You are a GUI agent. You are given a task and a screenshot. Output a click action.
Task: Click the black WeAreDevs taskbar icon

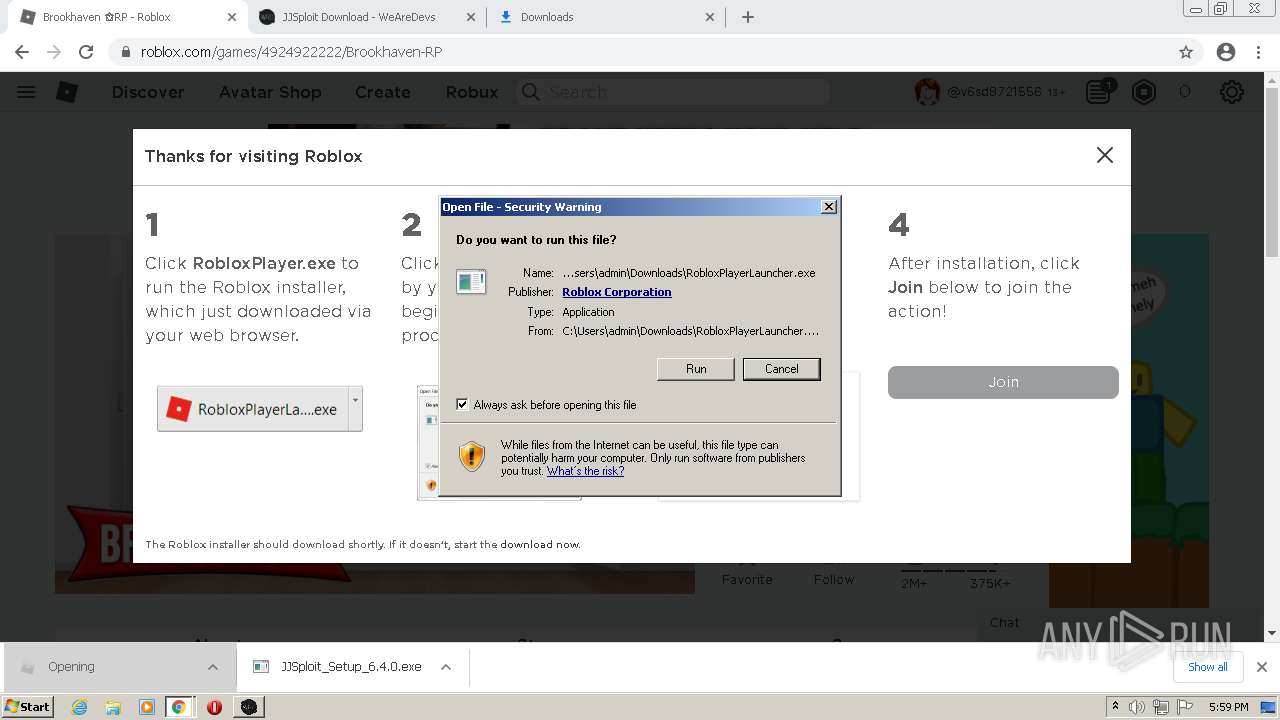click(249, 707)
